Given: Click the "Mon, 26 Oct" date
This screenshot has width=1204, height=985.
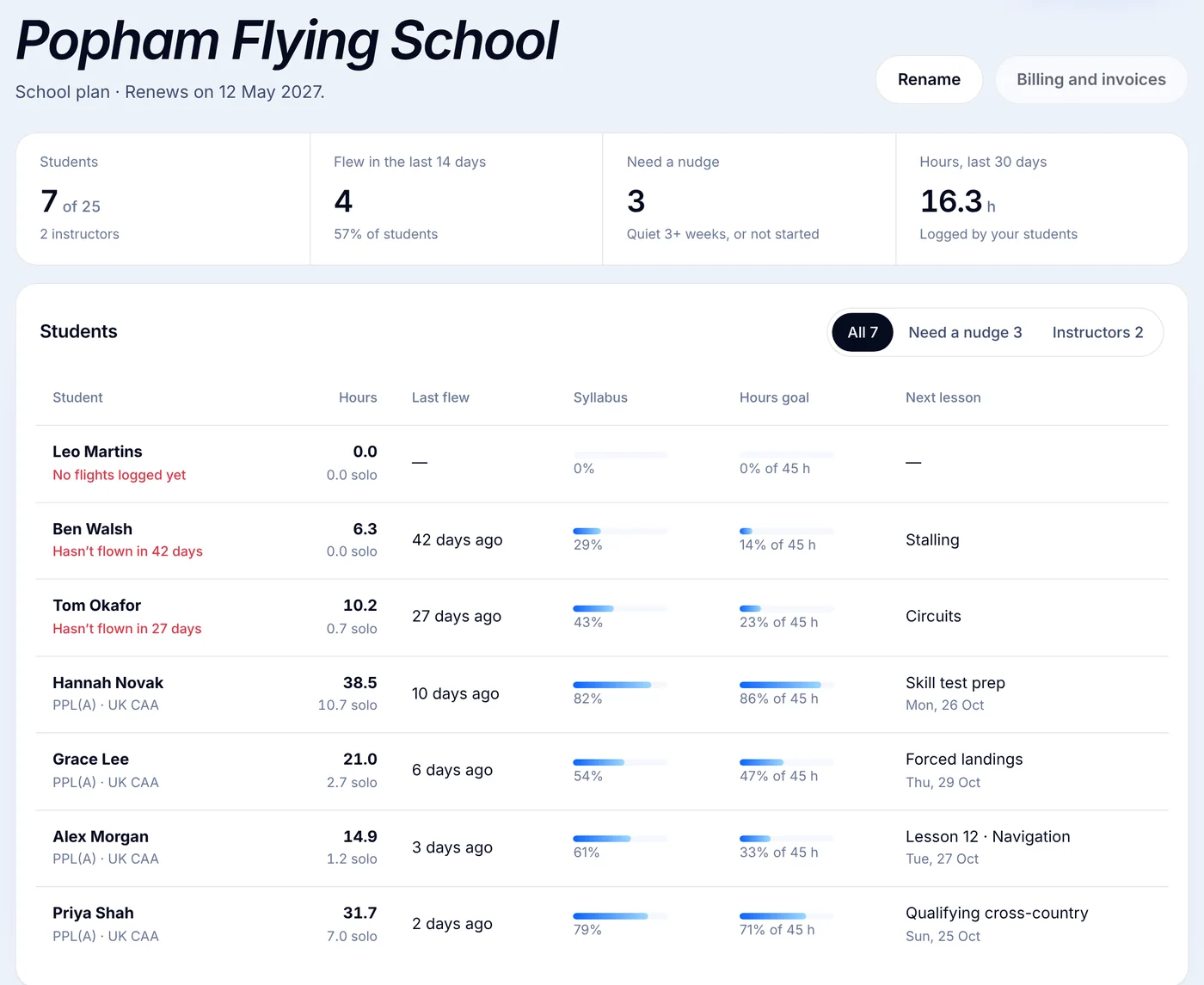Looking at the screenshot, I should point(944,705).
